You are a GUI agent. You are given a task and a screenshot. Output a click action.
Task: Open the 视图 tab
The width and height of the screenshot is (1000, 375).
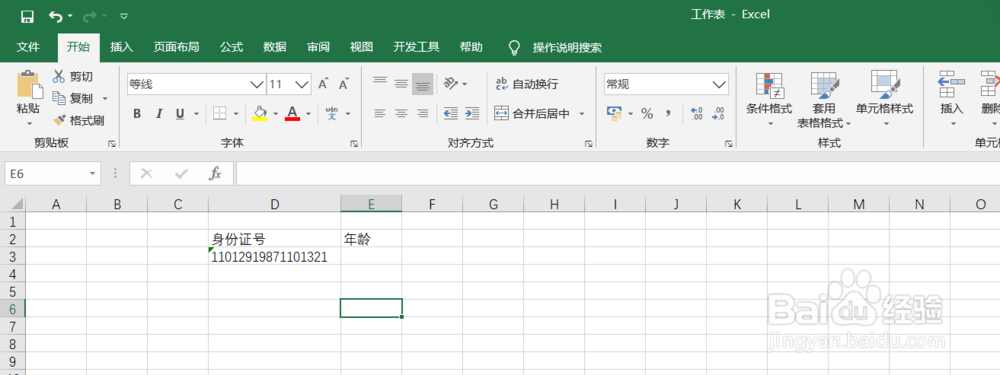coord(362,47)
